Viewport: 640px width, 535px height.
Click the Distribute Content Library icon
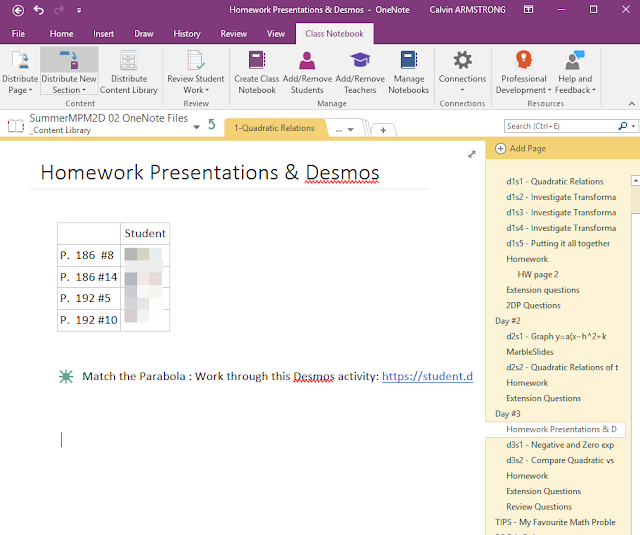point(129,60)
